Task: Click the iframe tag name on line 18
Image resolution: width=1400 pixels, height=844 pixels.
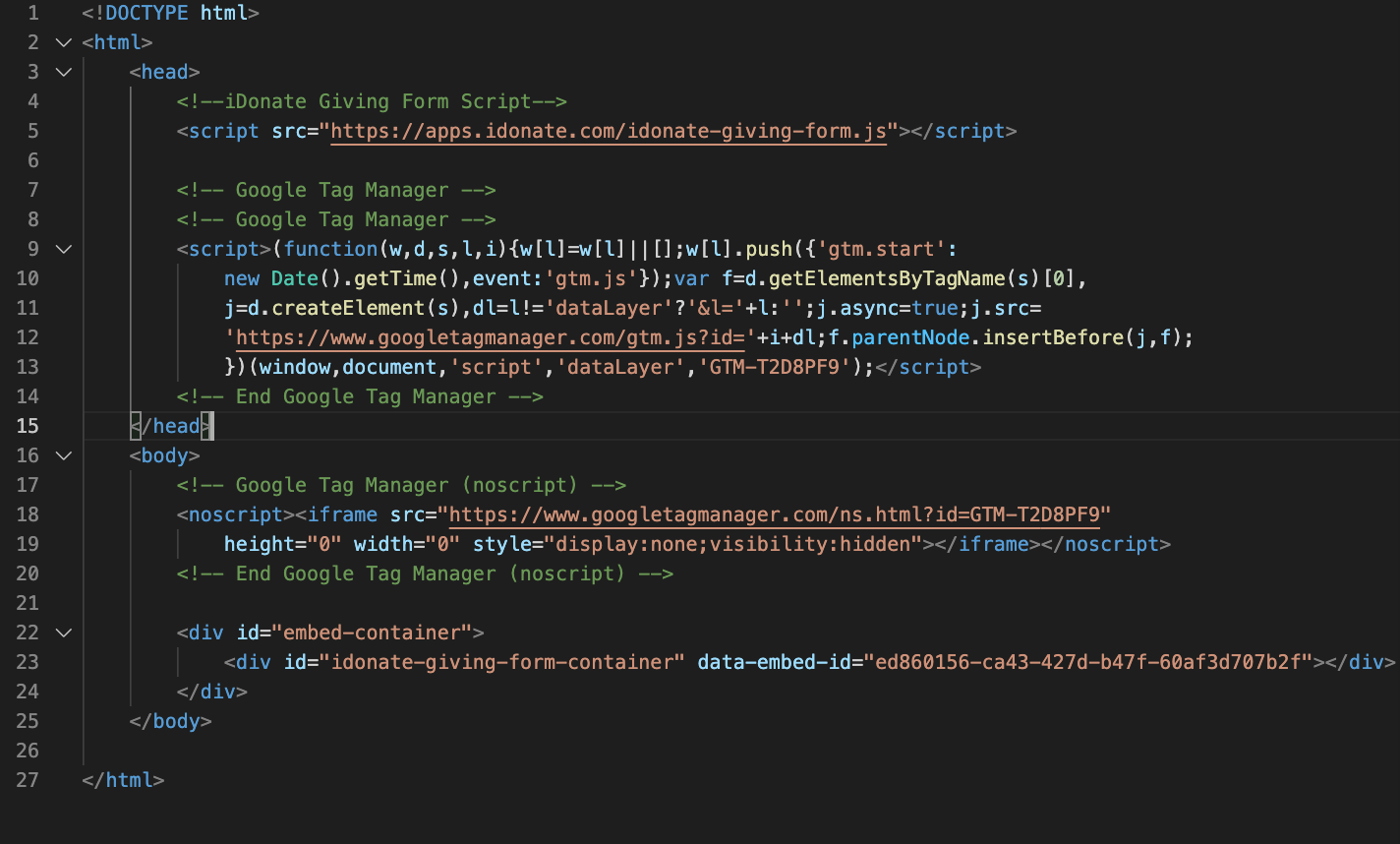Action: pos(342,514)
